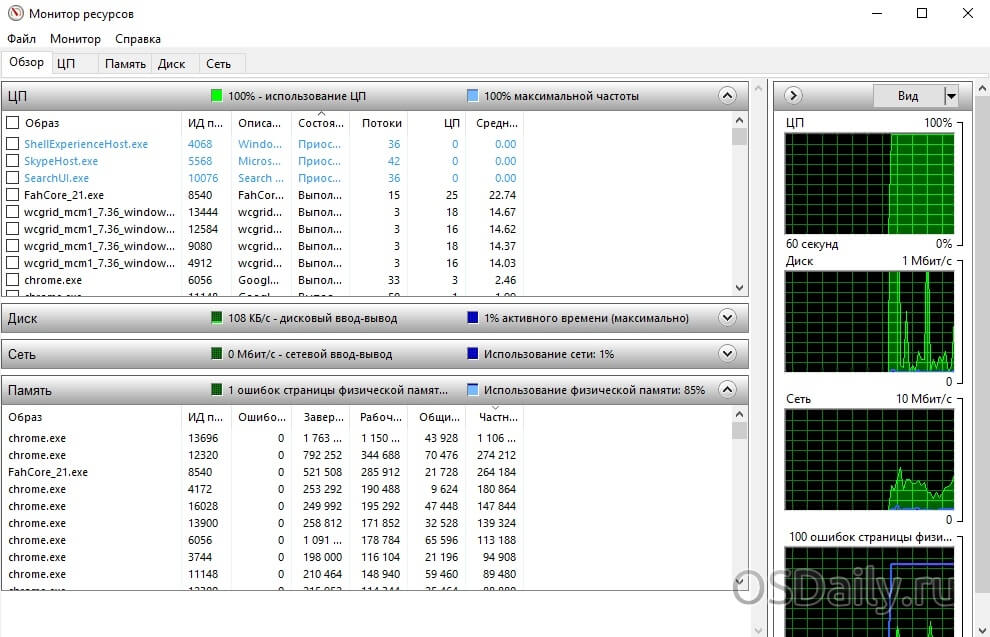Click memory list scrollbar up arrow
Image resolution: width=990 pixels, height=637 pixels.
coord(739,415)
